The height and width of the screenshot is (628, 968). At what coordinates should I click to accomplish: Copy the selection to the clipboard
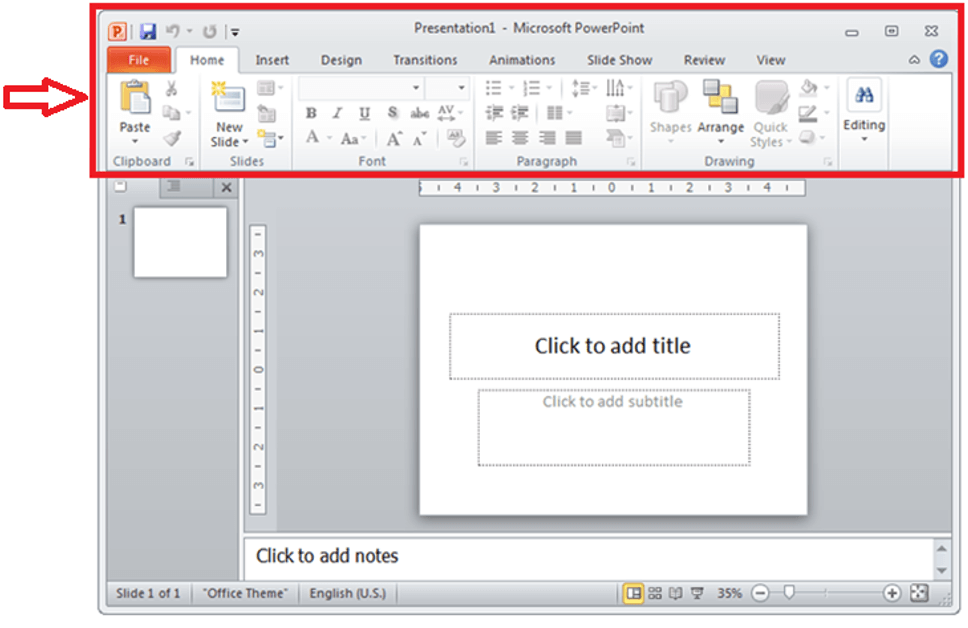tap(172, 113)
